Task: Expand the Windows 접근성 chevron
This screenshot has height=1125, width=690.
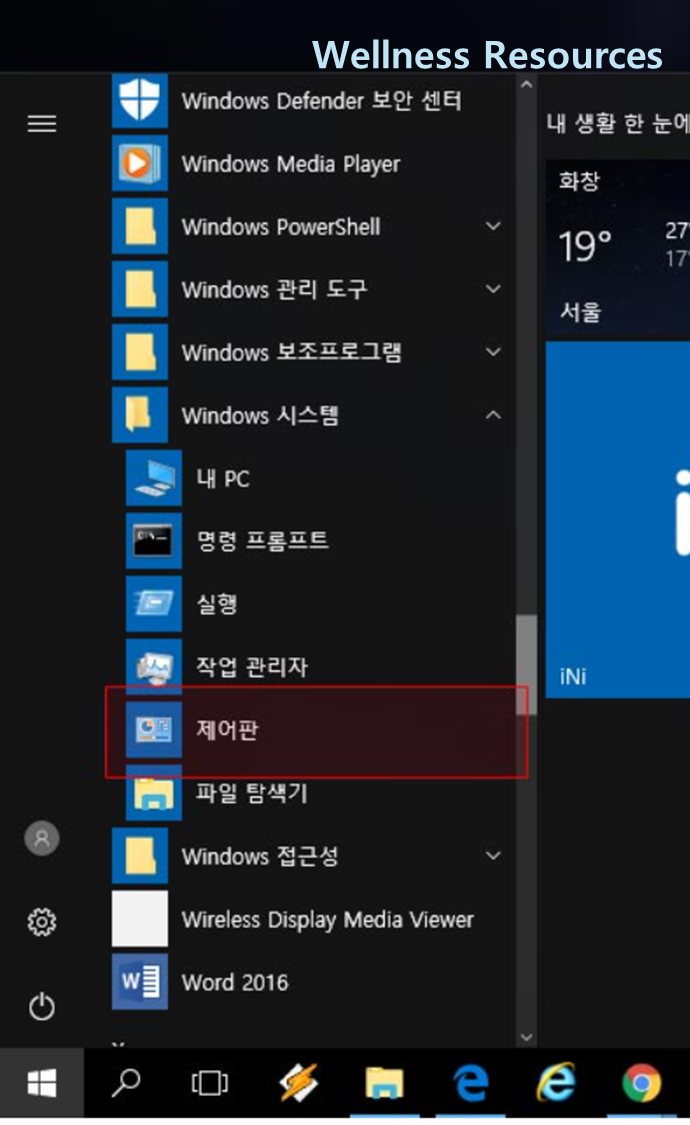Action: pyautogui.click(x=493, y=856)
